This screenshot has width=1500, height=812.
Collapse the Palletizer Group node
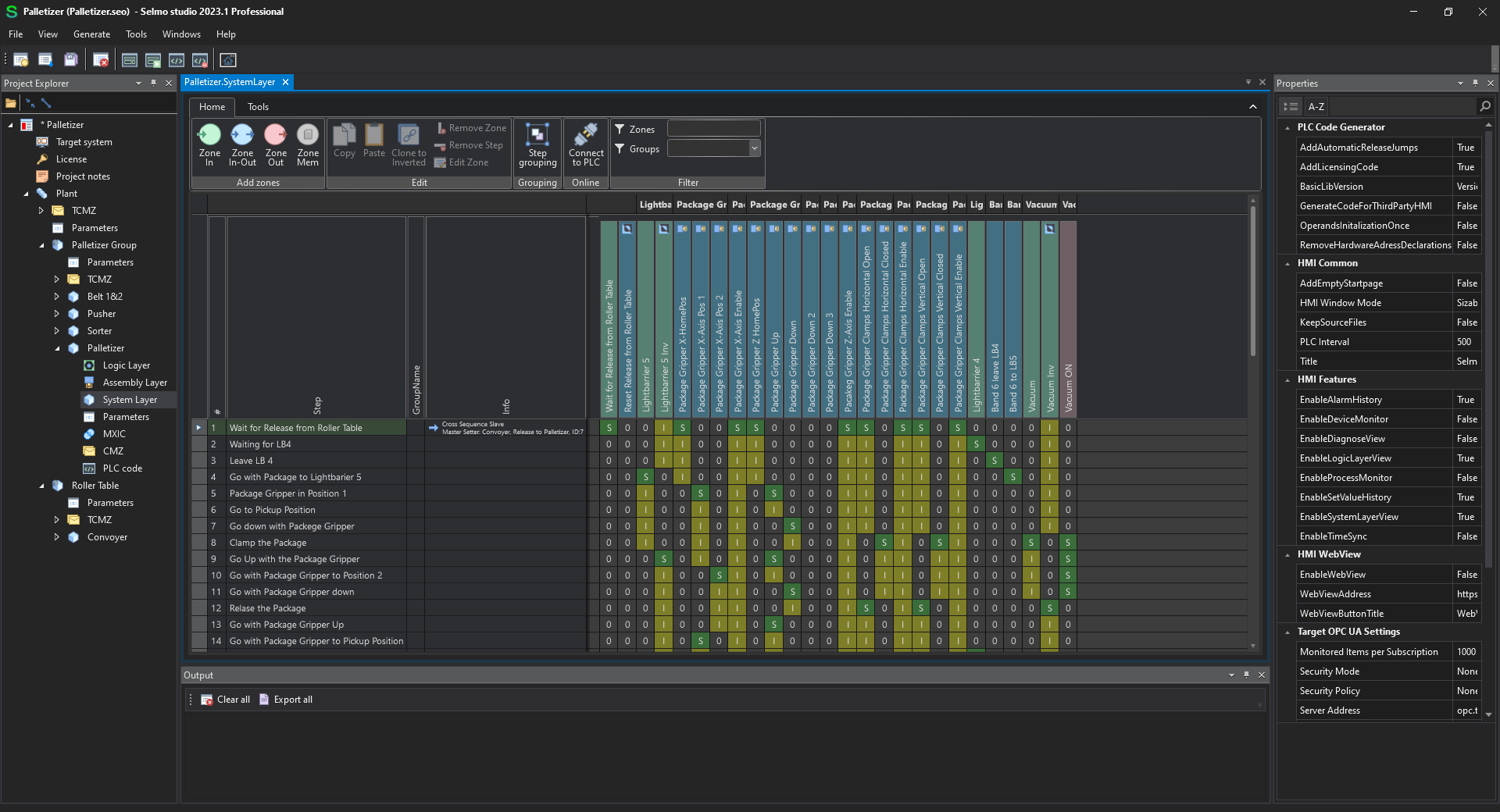click(41, 245)
